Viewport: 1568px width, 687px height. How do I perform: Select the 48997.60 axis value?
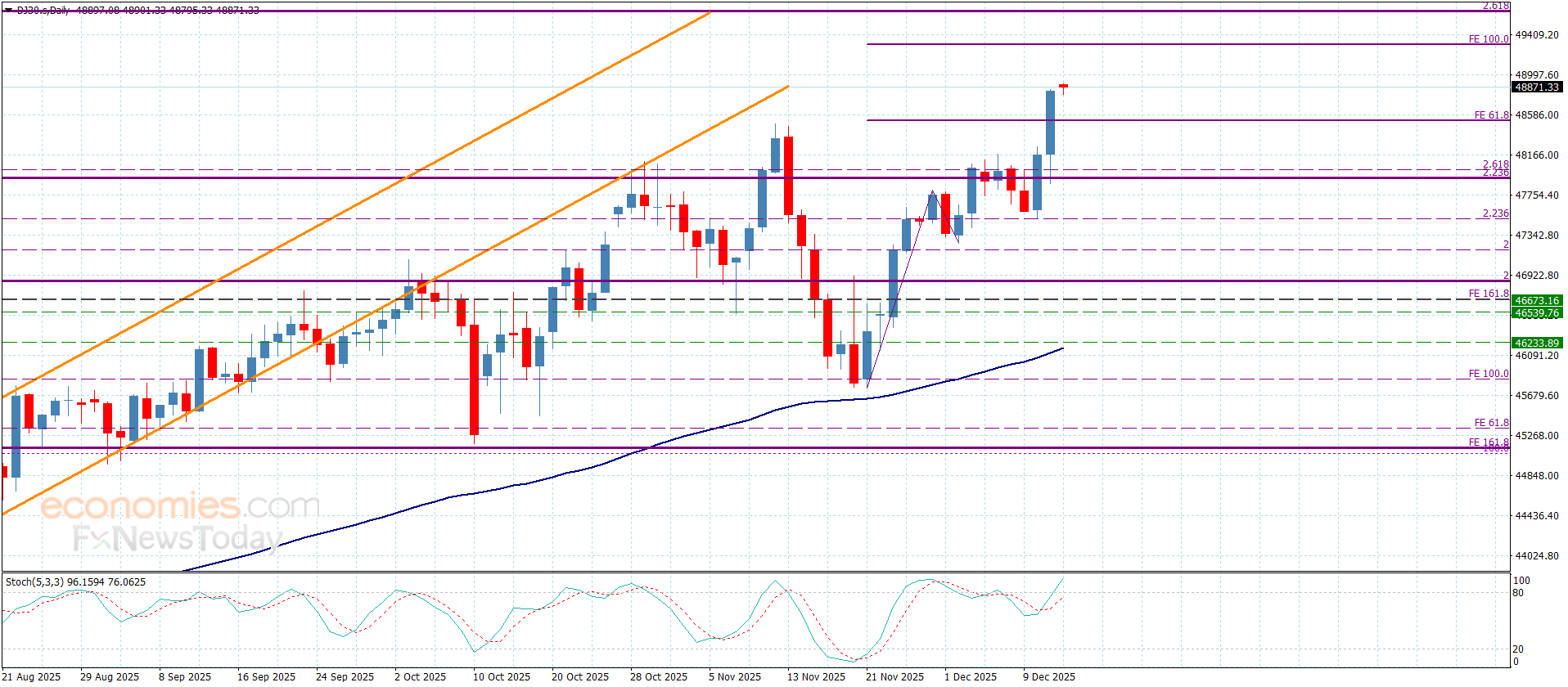pyautogui.click(x=1537, y=75)
